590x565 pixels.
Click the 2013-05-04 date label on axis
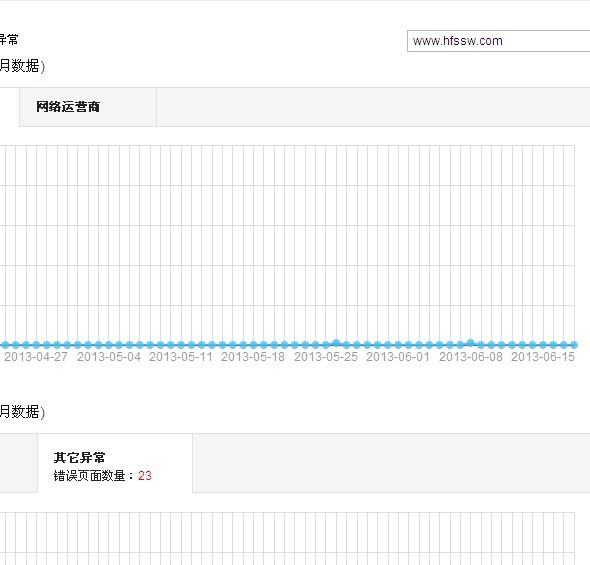pyautogui.click(x=109, y=357)
